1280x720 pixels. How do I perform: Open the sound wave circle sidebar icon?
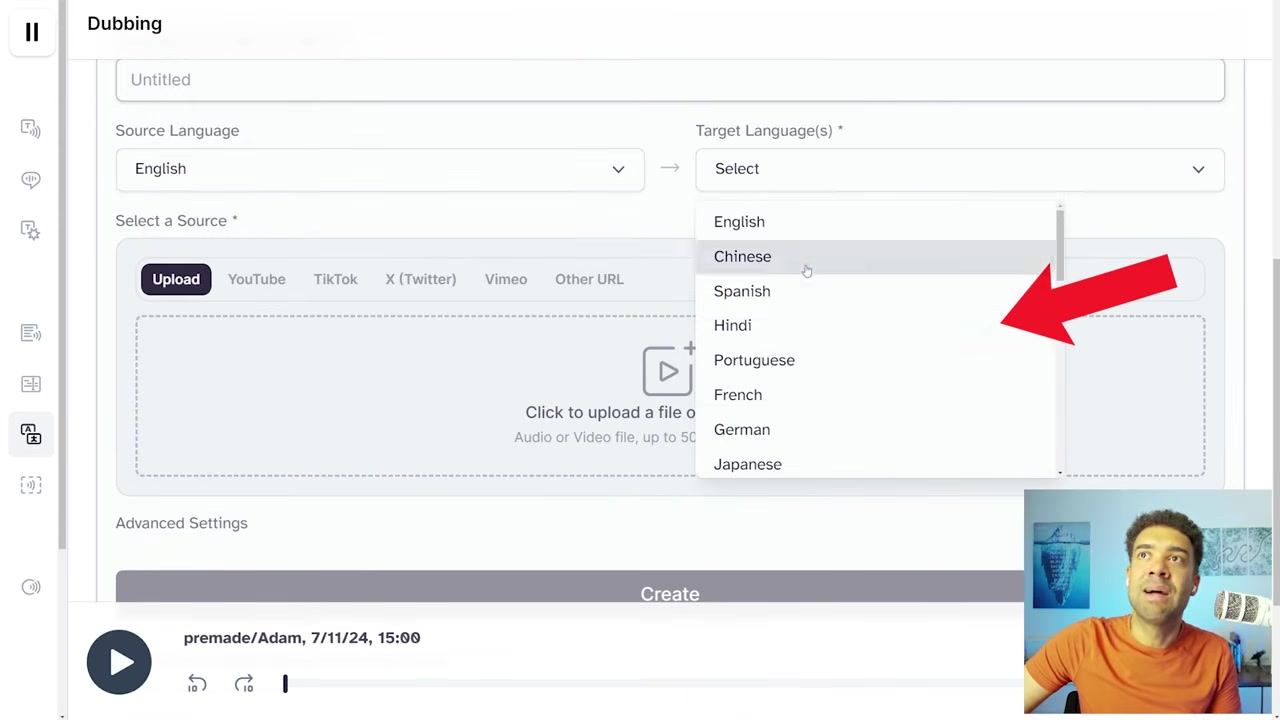(x=31, y=587)
